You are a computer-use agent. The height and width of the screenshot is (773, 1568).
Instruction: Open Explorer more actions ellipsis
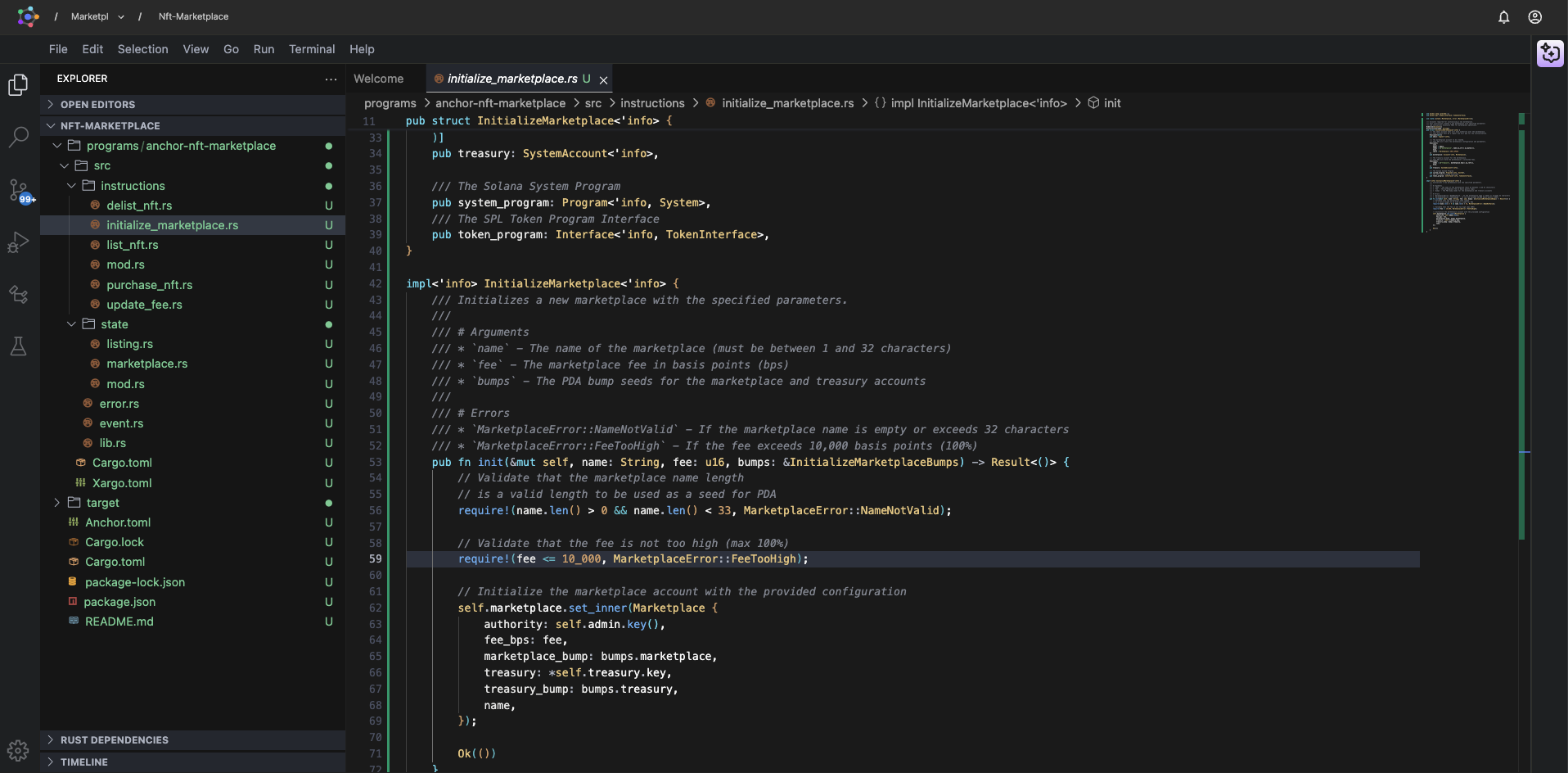click(x=331, y=79)
